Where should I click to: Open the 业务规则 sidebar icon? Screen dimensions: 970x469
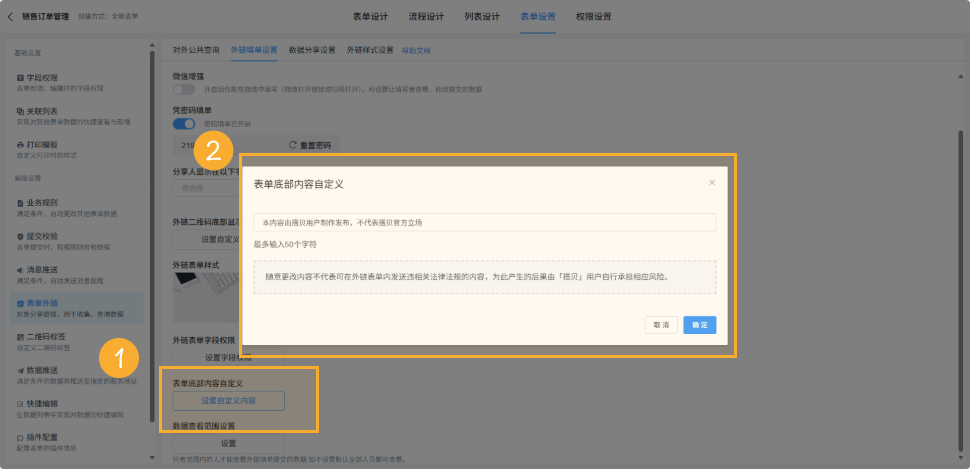point(20,203)
